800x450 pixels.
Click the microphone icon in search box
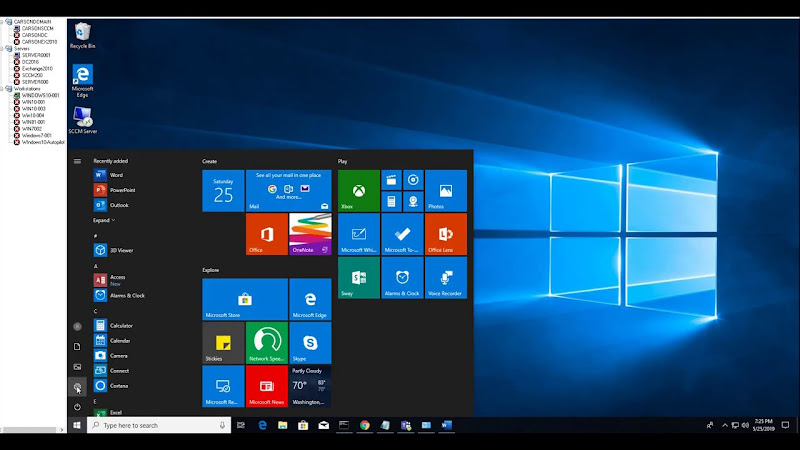pos(222,425)
